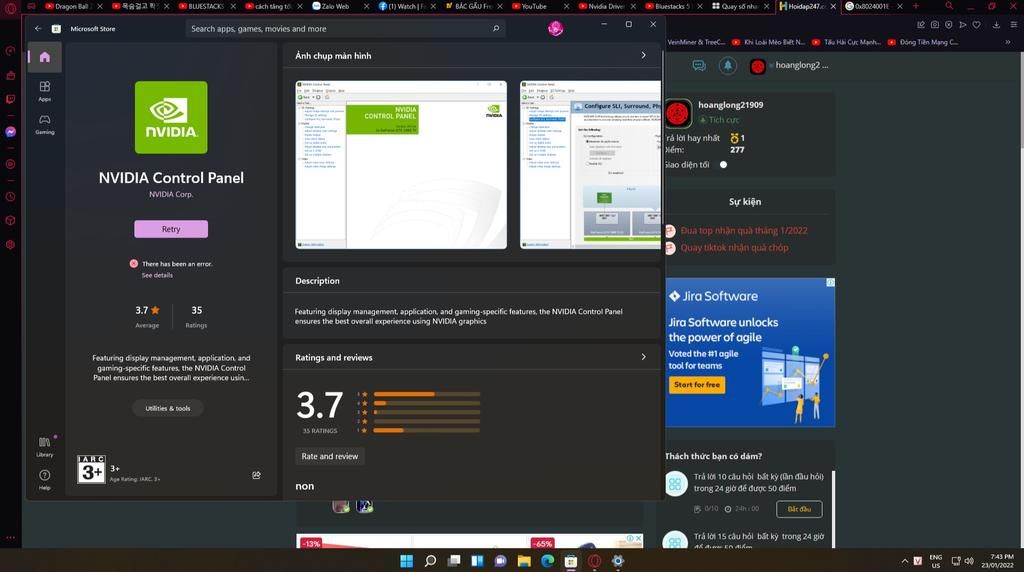Open the 'Khi Loài Mèo Biết N...' bookmark
Image resolution: width=1024 pixels, height=572 pixels.
(x=769, y=42)
